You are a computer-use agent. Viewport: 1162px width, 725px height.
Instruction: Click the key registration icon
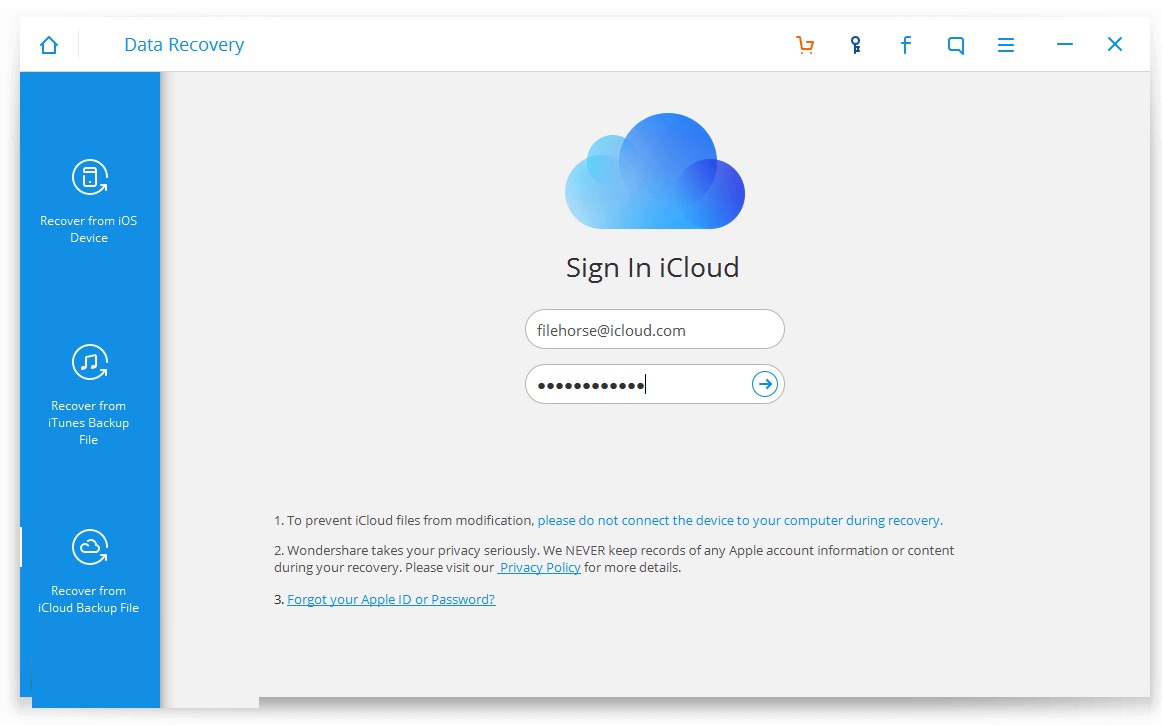click(x=855, y=45)
